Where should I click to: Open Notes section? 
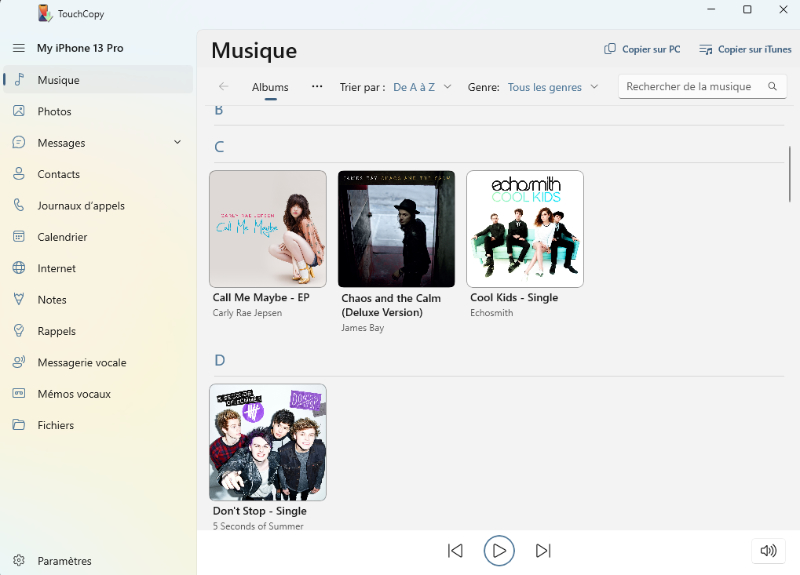98,299
